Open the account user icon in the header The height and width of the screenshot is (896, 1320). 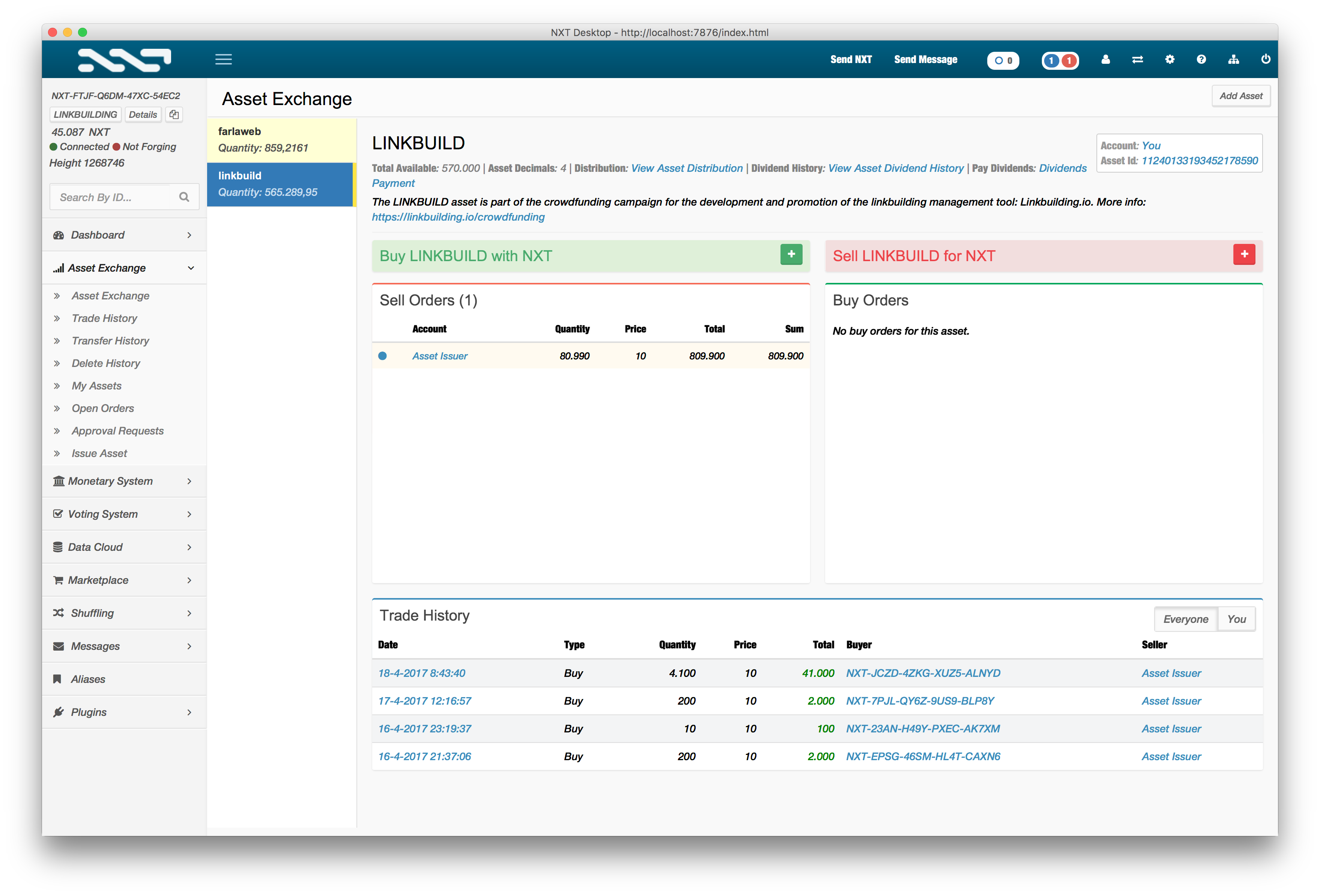[1105, 59]
